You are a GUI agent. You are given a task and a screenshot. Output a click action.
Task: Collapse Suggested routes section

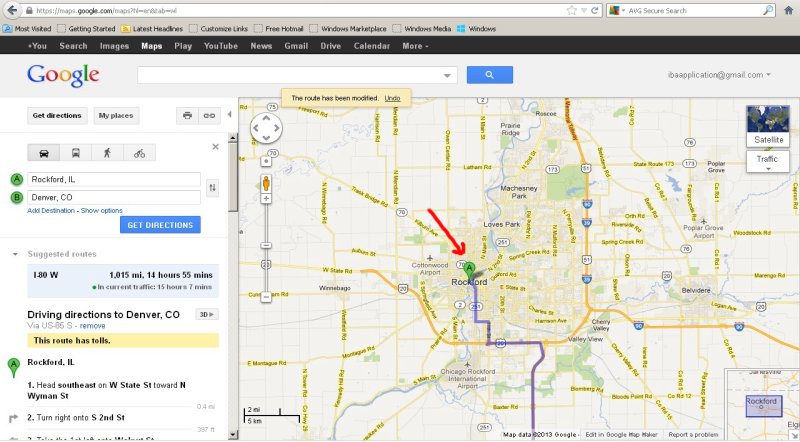pyautogui.click(x=15, y=254)
